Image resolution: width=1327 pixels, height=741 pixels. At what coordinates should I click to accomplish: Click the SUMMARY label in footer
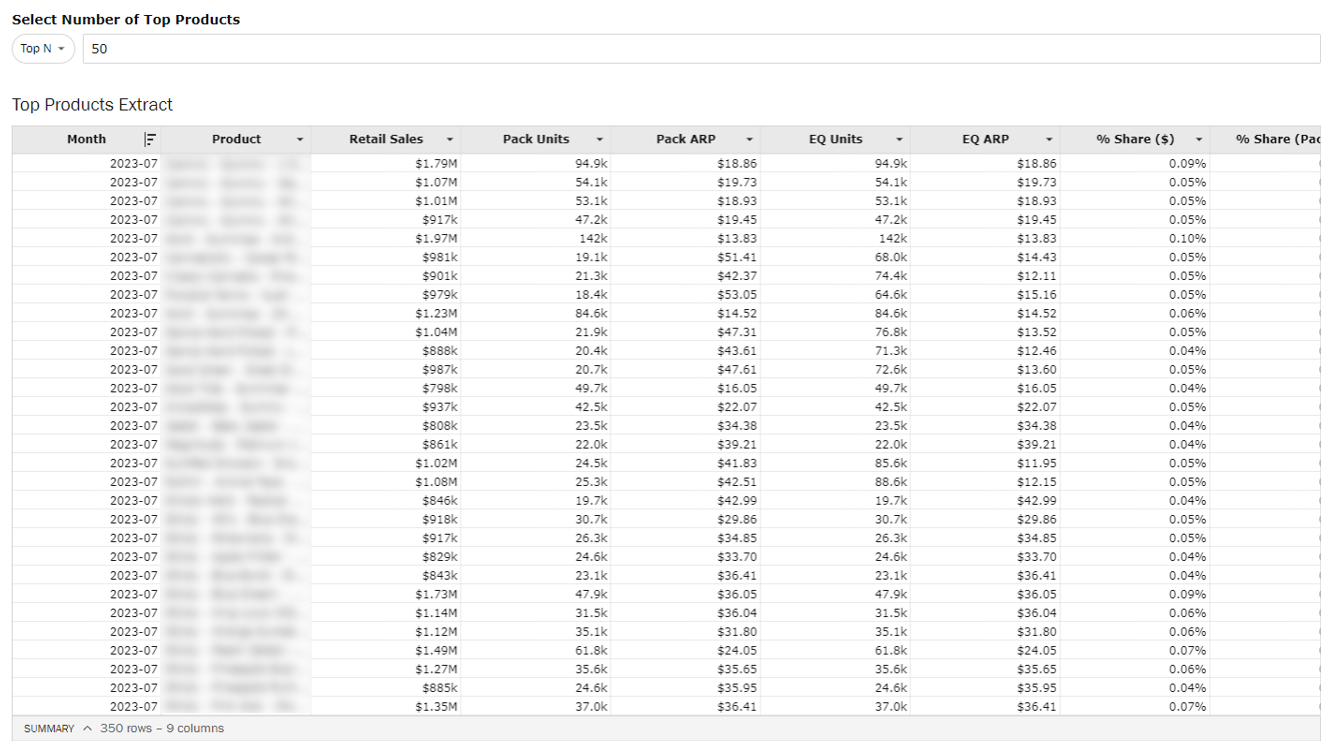coord(49,729)
